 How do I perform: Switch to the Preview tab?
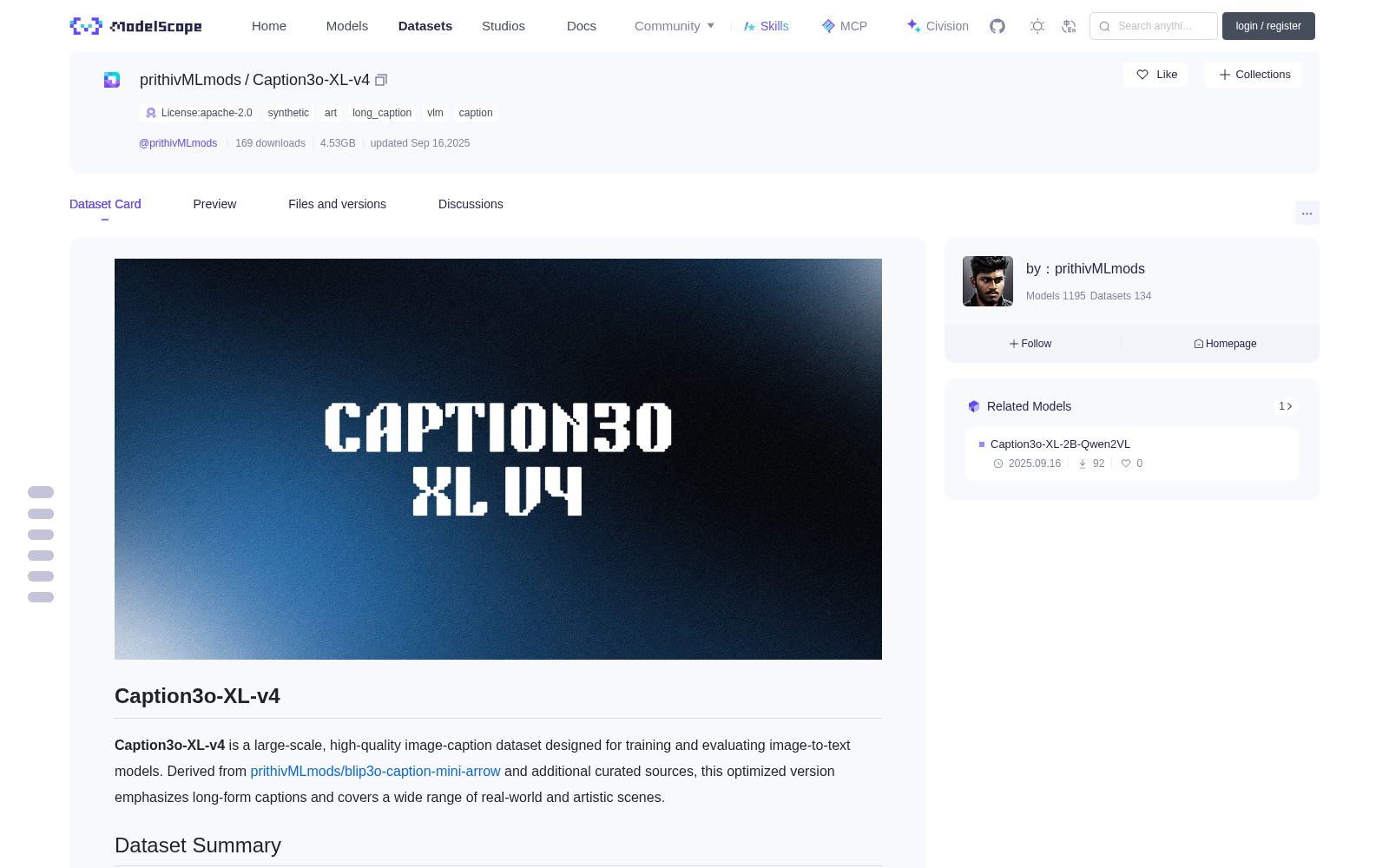coord(214,204)
